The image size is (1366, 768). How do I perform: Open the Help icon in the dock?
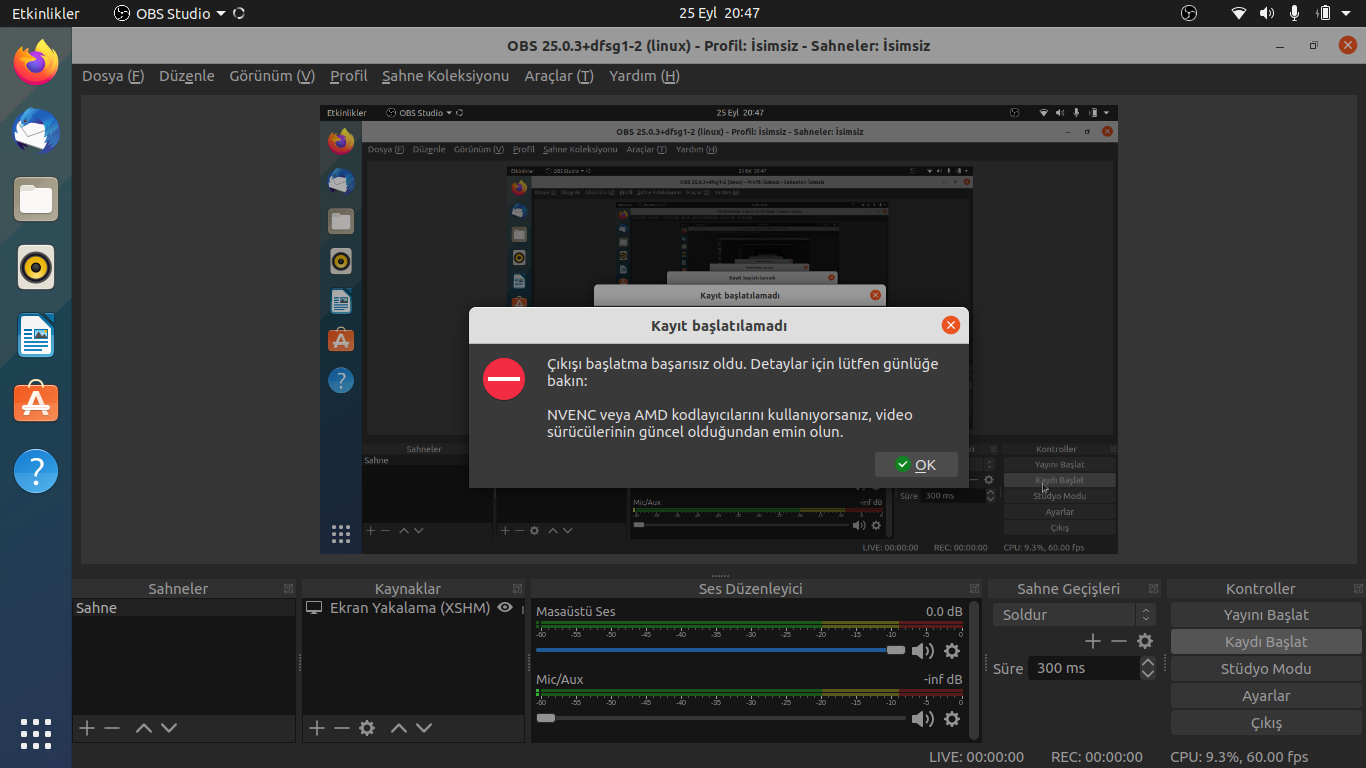[36, 470]
